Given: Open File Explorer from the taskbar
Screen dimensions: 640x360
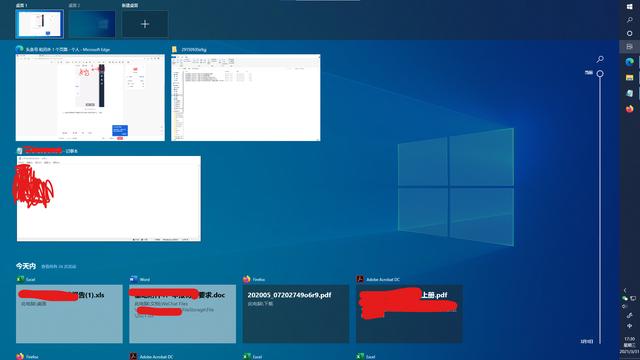Looking at the screenshot, I should tap(629, 78).
